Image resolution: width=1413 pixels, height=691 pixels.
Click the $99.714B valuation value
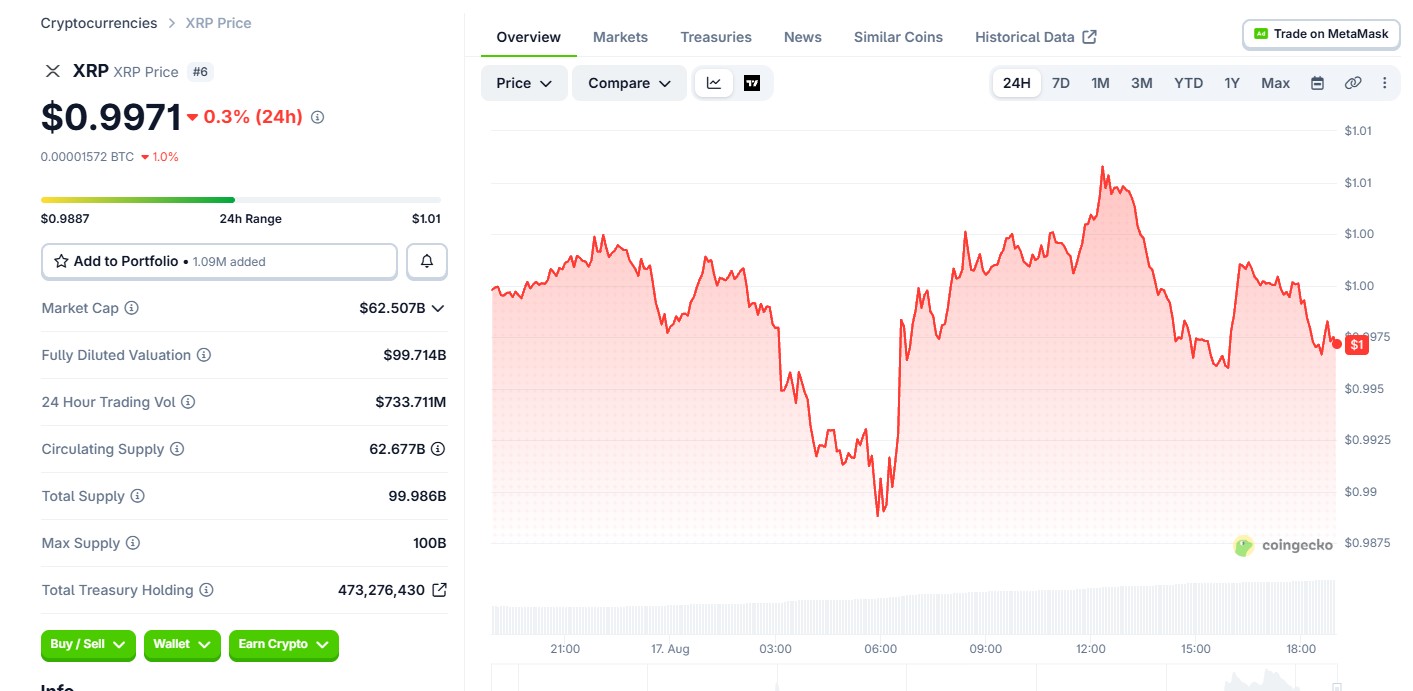coord(415,355)
